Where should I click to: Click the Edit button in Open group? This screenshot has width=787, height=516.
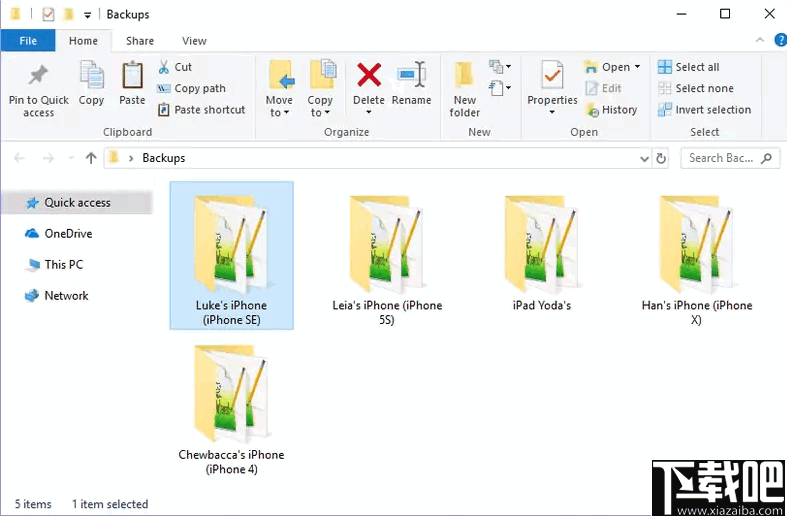(604, 88)
